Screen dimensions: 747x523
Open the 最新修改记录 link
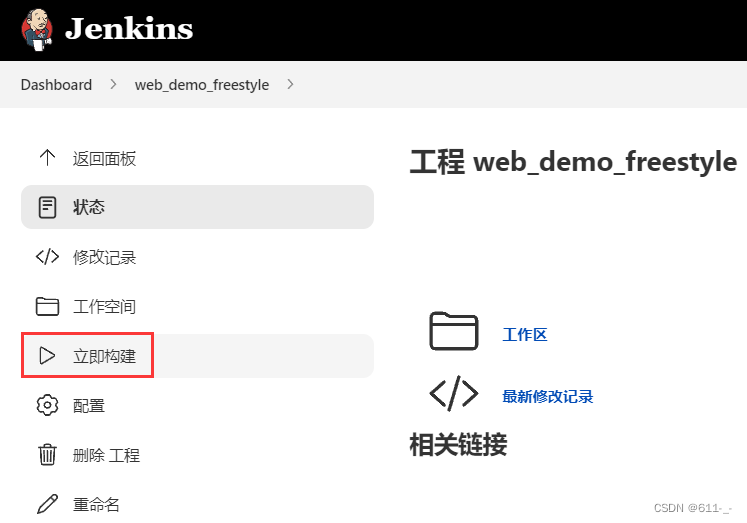pyautogui.click(x=547, y=396)
